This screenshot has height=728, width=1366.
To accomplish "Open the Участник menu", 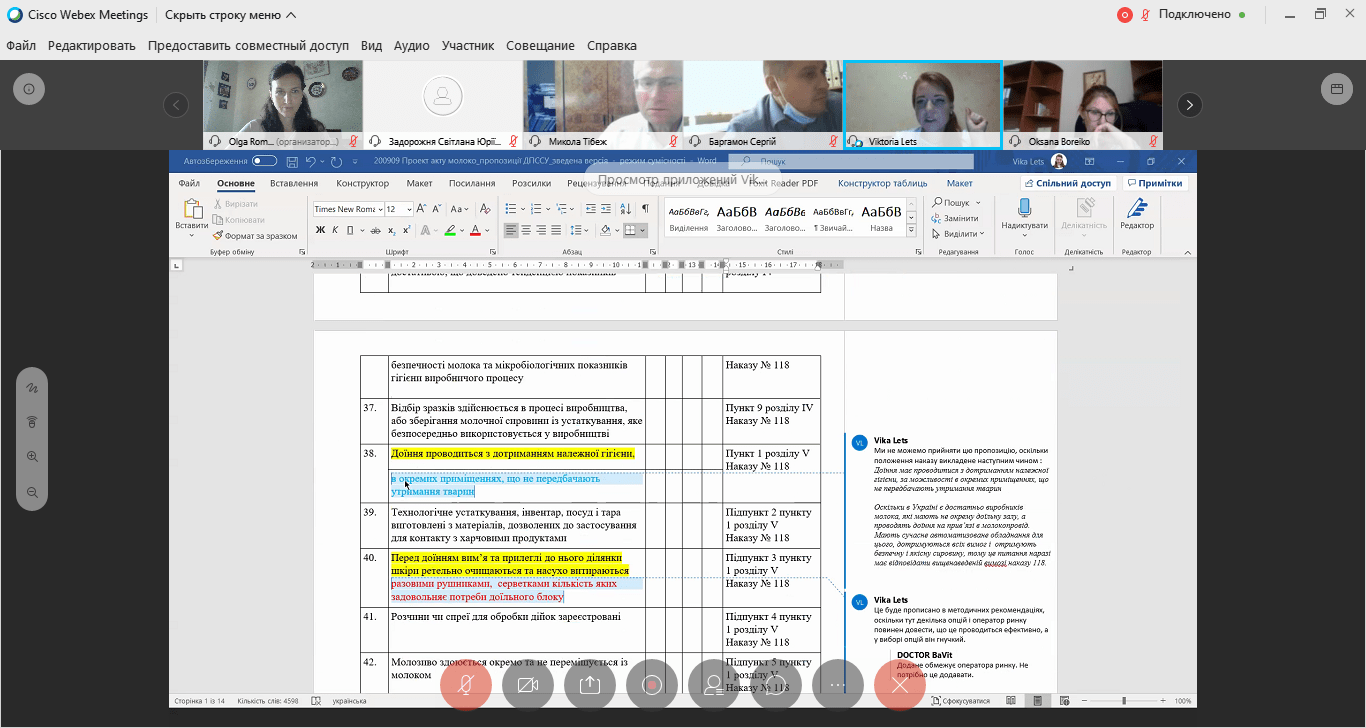I will [x=468, y=46].
